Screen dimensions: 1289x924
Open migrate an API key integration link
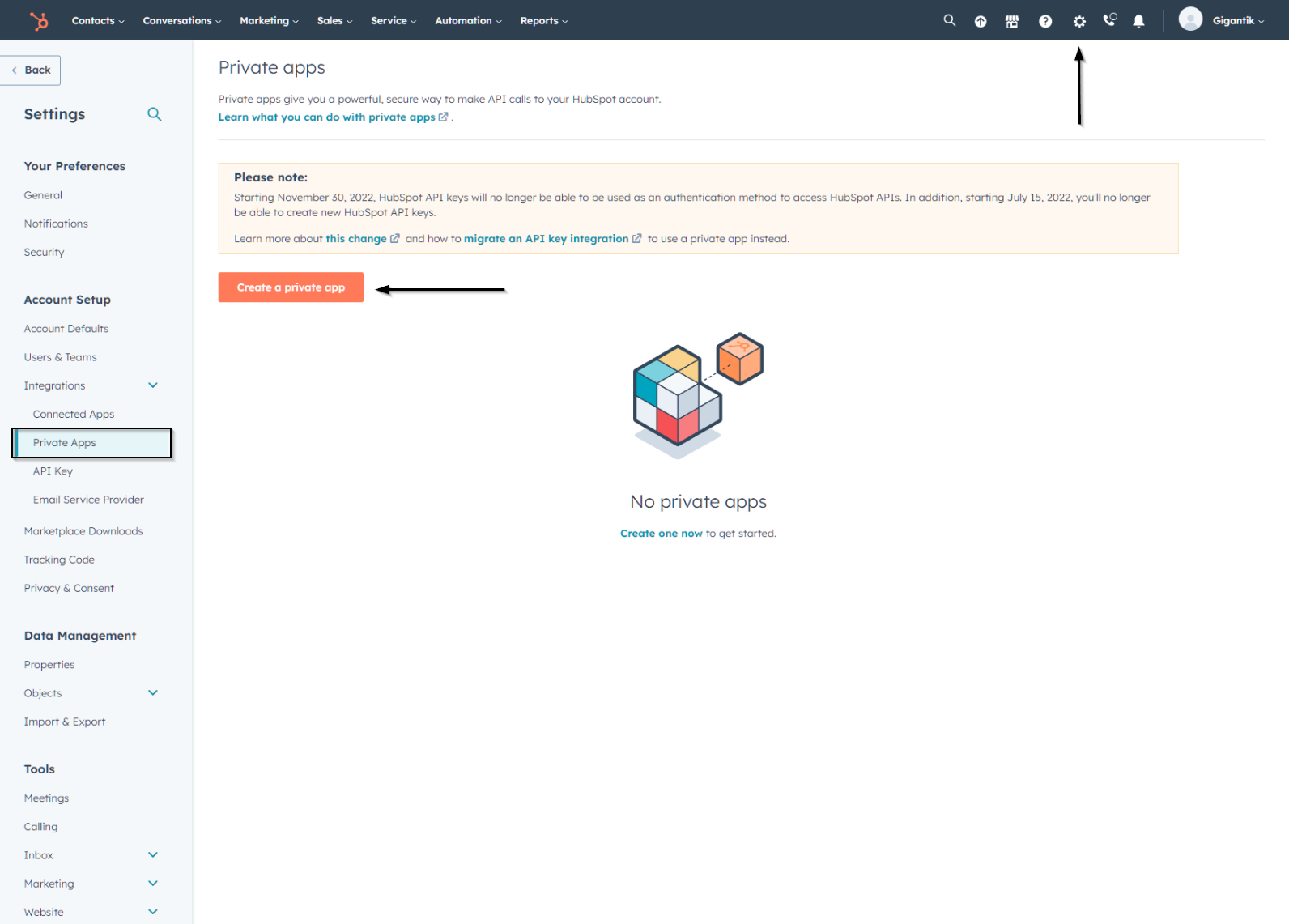tap(552, 239)
